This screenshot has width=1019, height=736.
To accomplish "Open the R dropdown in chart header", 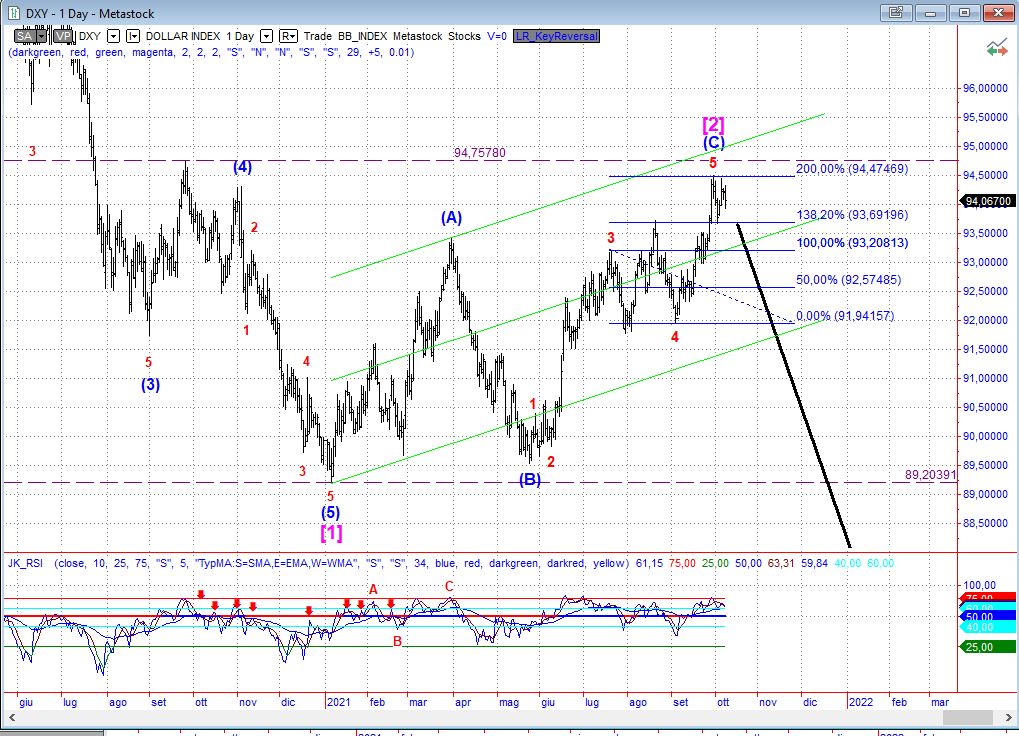I will pos(289,36).
